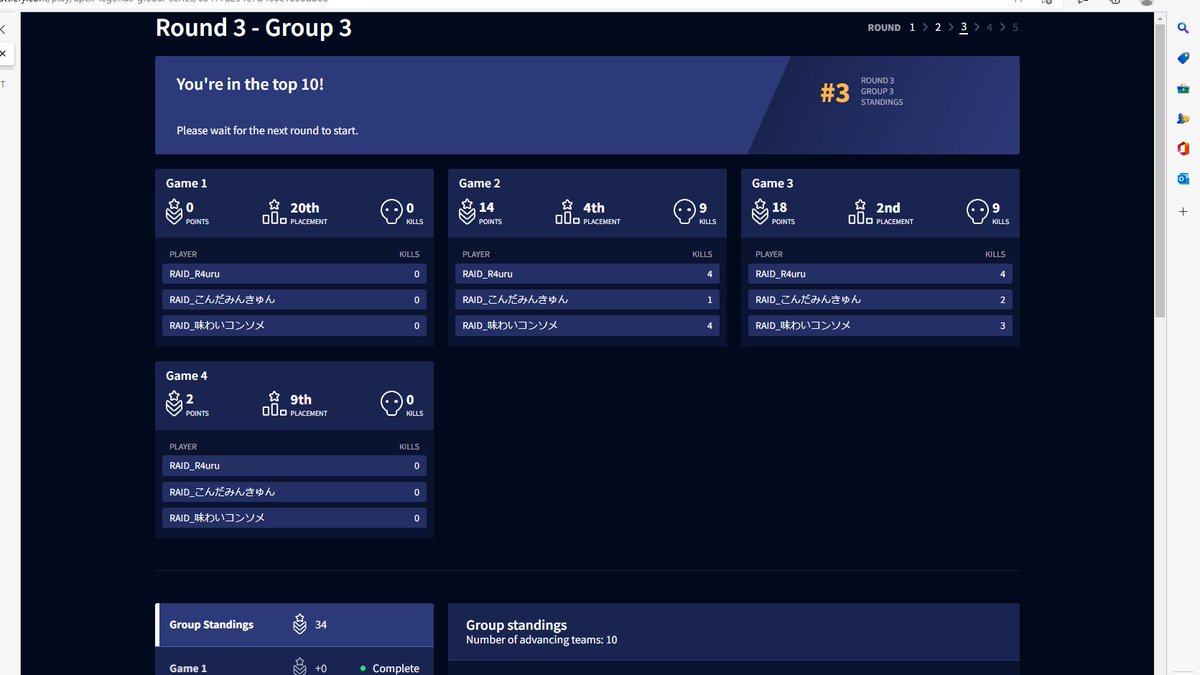The height and width of the screenshot is (675, 1200).
Task: Click Game 3 placement podium icon
Action: (x=860, y=212)
